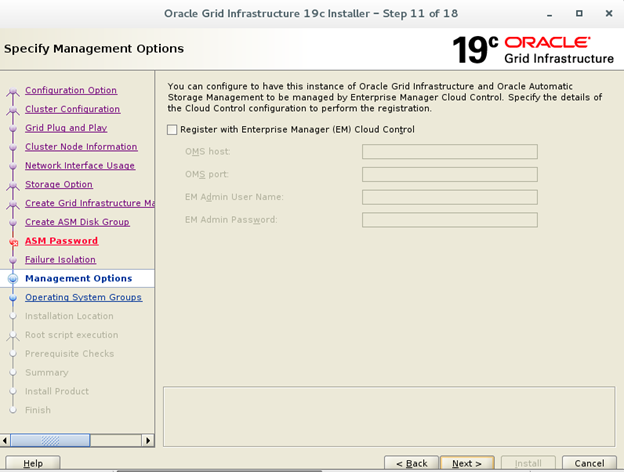Click the Install Product step text
Screen dimensions: 624x472
pyautogui.click(x=57, y=391)
